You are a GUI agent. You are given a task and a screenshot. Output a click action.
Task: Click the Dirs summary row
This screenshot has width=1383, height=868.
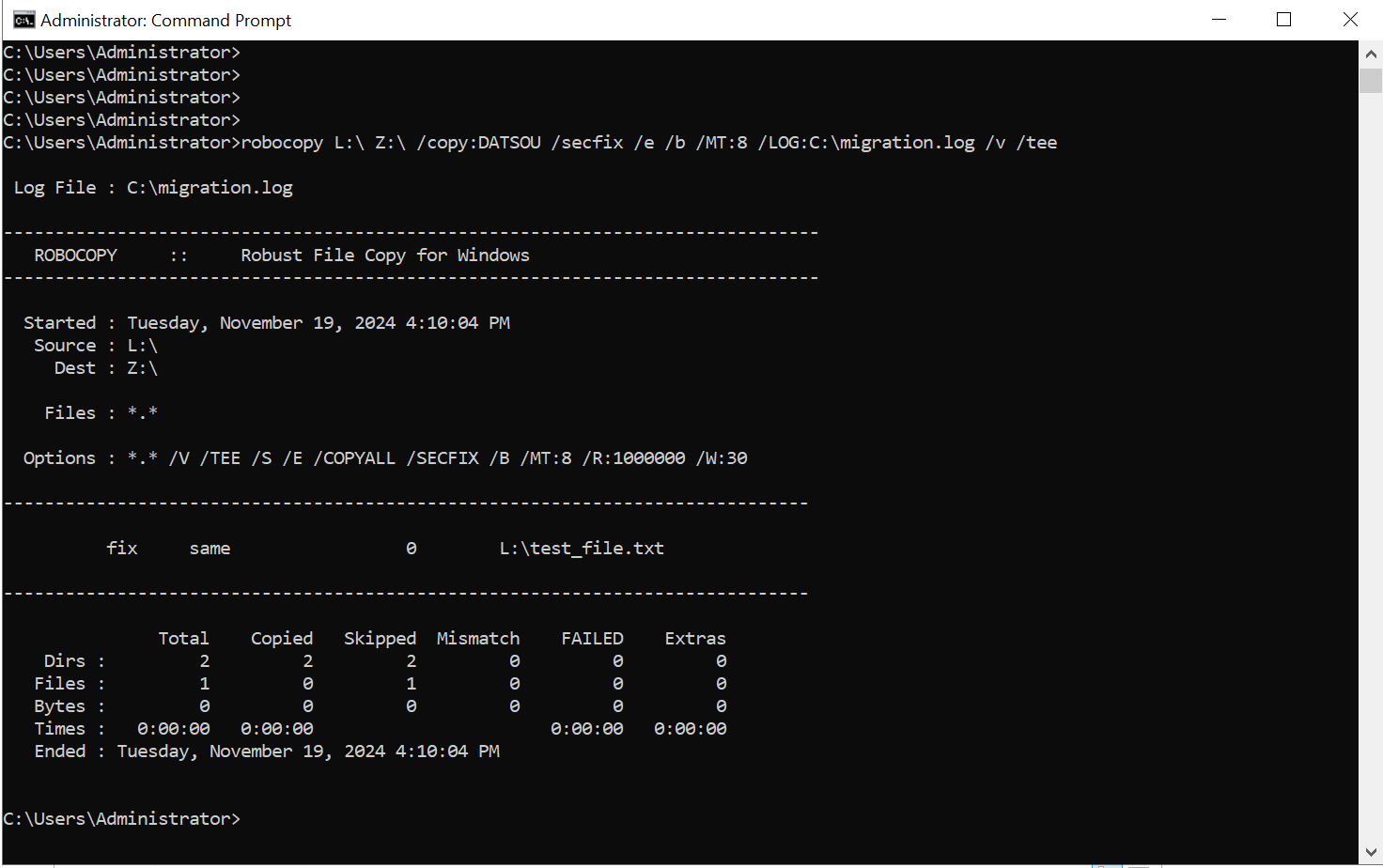coord(376,660)
